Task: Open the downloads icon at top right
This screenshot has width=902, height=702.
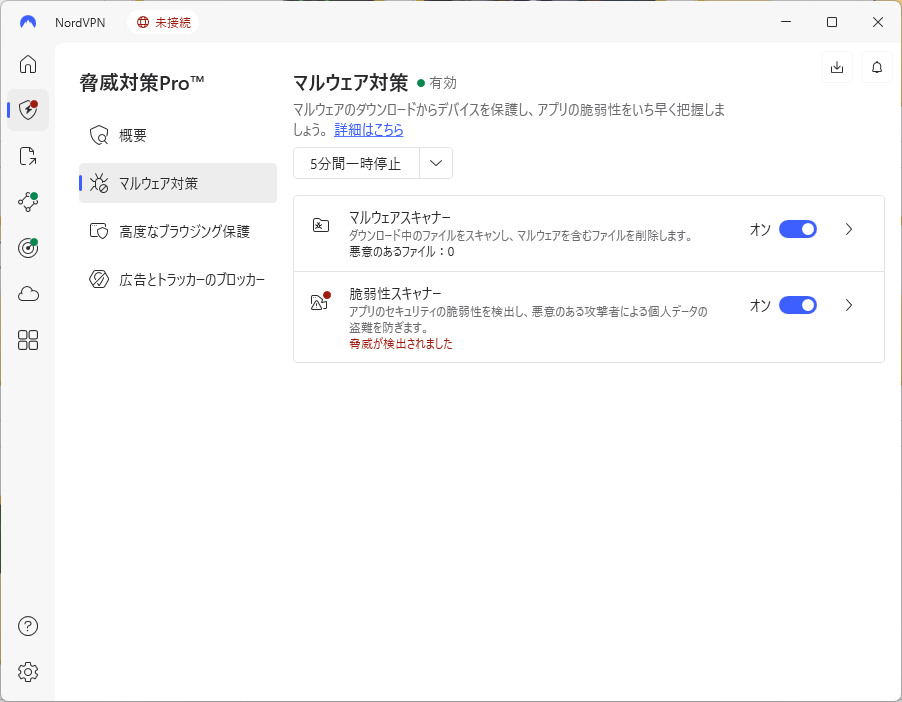Action: (837, 67)
